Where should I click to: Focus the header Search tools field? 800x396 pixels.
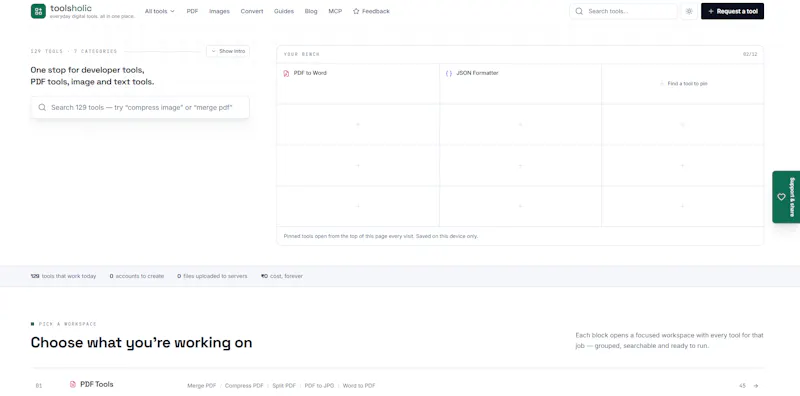623,11
